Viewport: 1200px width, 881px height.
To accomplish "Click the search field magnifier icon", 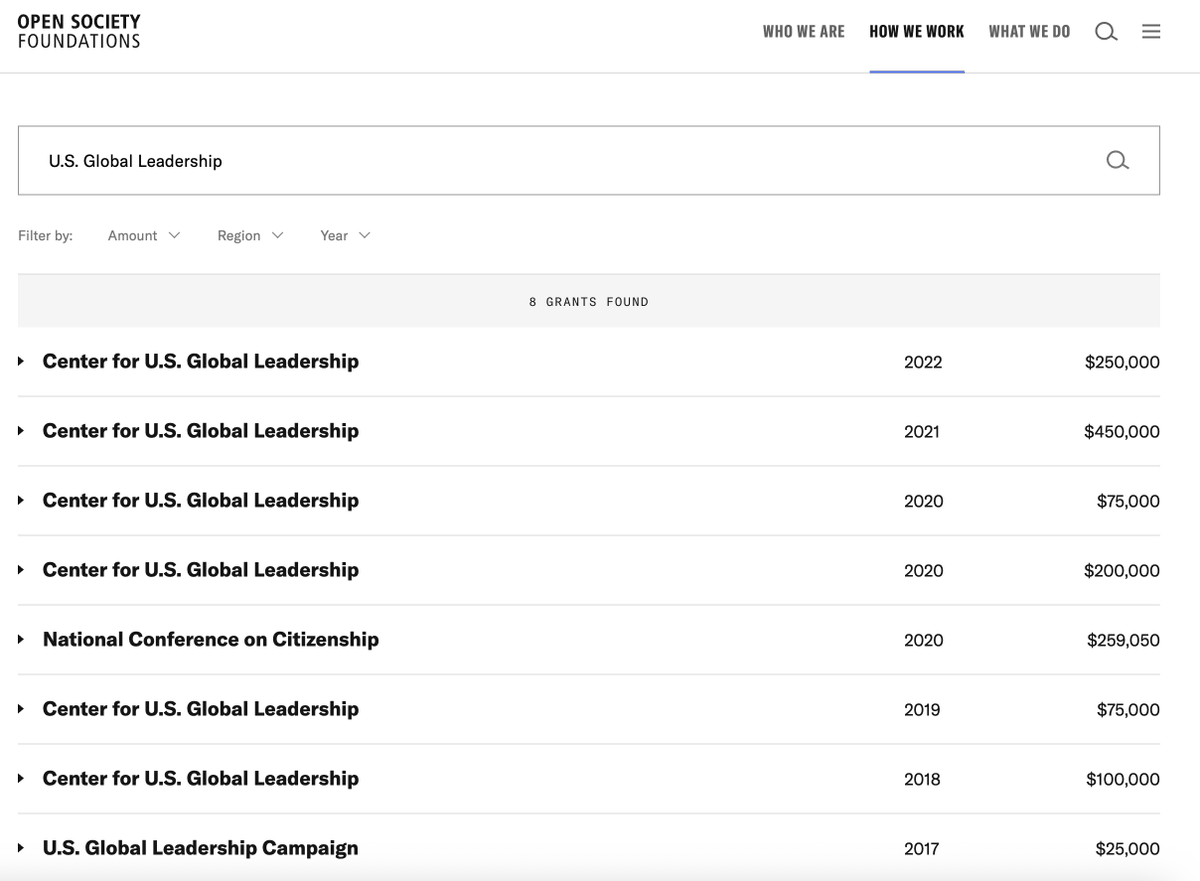I will 1117,160.
